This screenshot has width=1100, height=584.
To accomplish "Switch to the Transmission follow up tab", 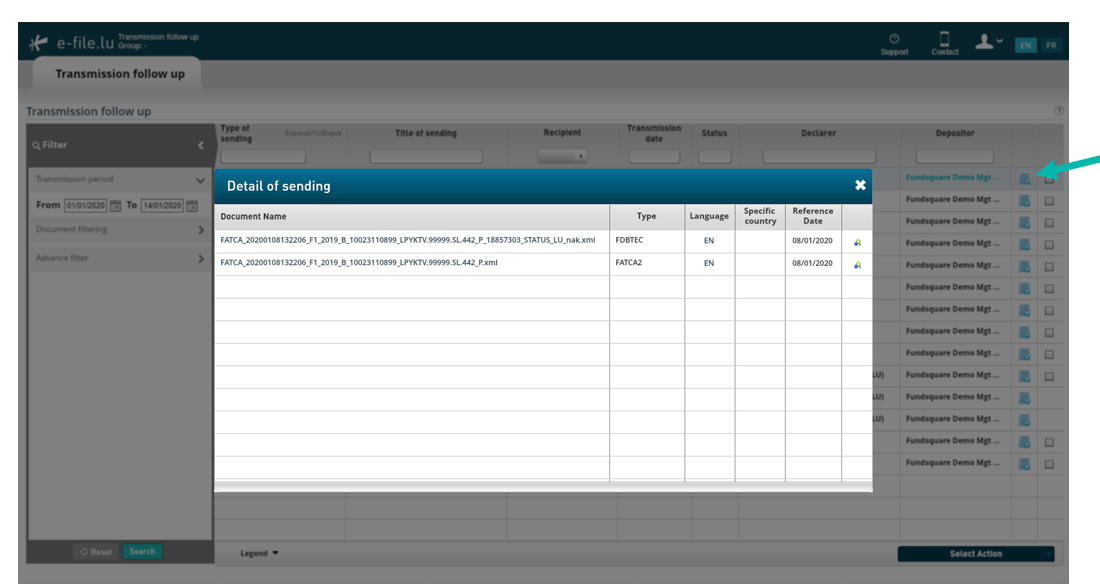I will [120, 74].
